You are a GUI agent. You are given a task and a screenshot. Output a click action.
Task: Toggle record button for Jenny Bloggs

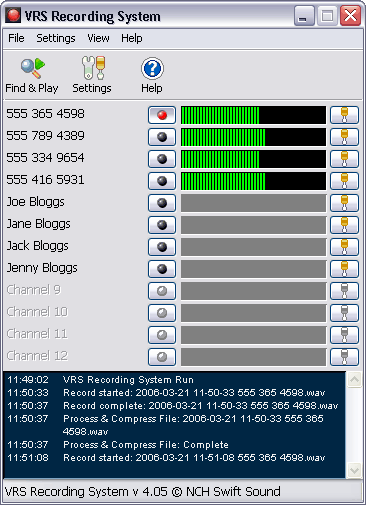click(x=162, y=269)
